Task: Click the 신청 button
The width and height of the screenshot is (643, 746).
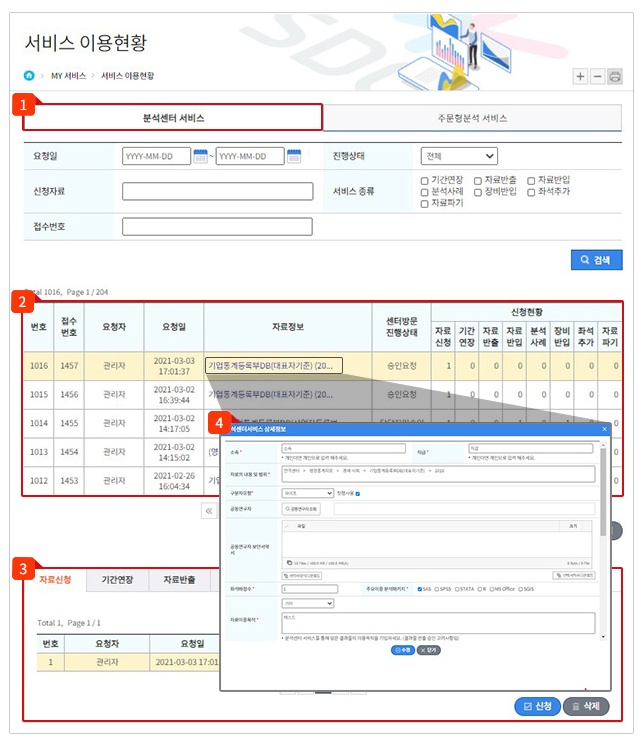Action: click(537, 706)
